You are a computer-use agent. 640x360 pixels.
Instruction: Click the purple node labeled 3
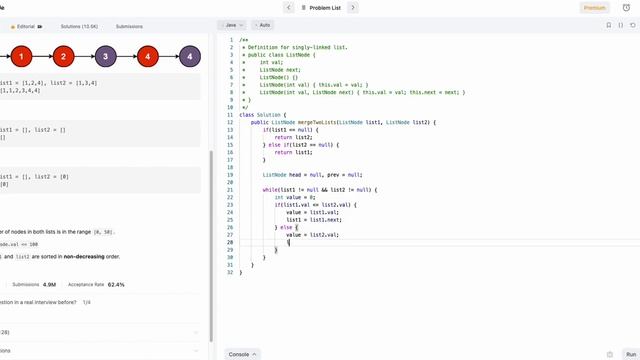point(106,56)
